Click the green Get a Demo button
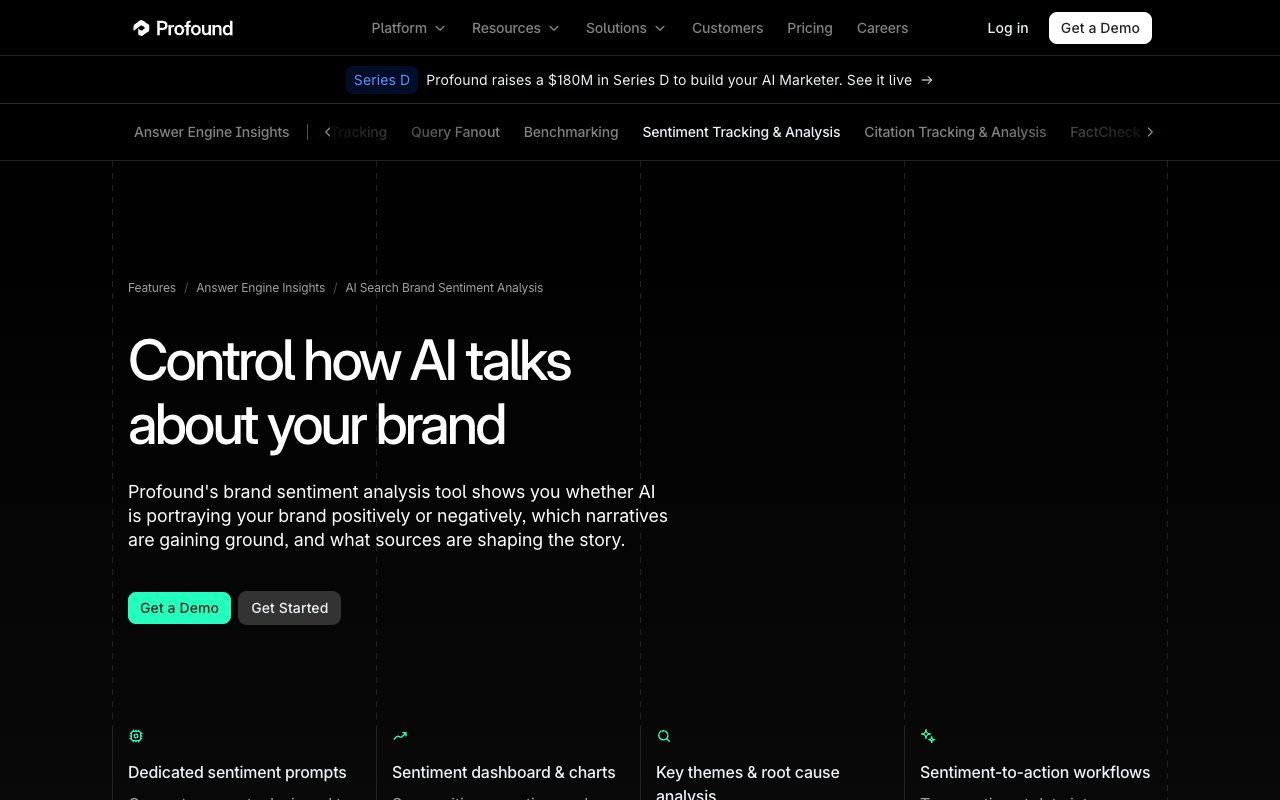 (179, 608)
